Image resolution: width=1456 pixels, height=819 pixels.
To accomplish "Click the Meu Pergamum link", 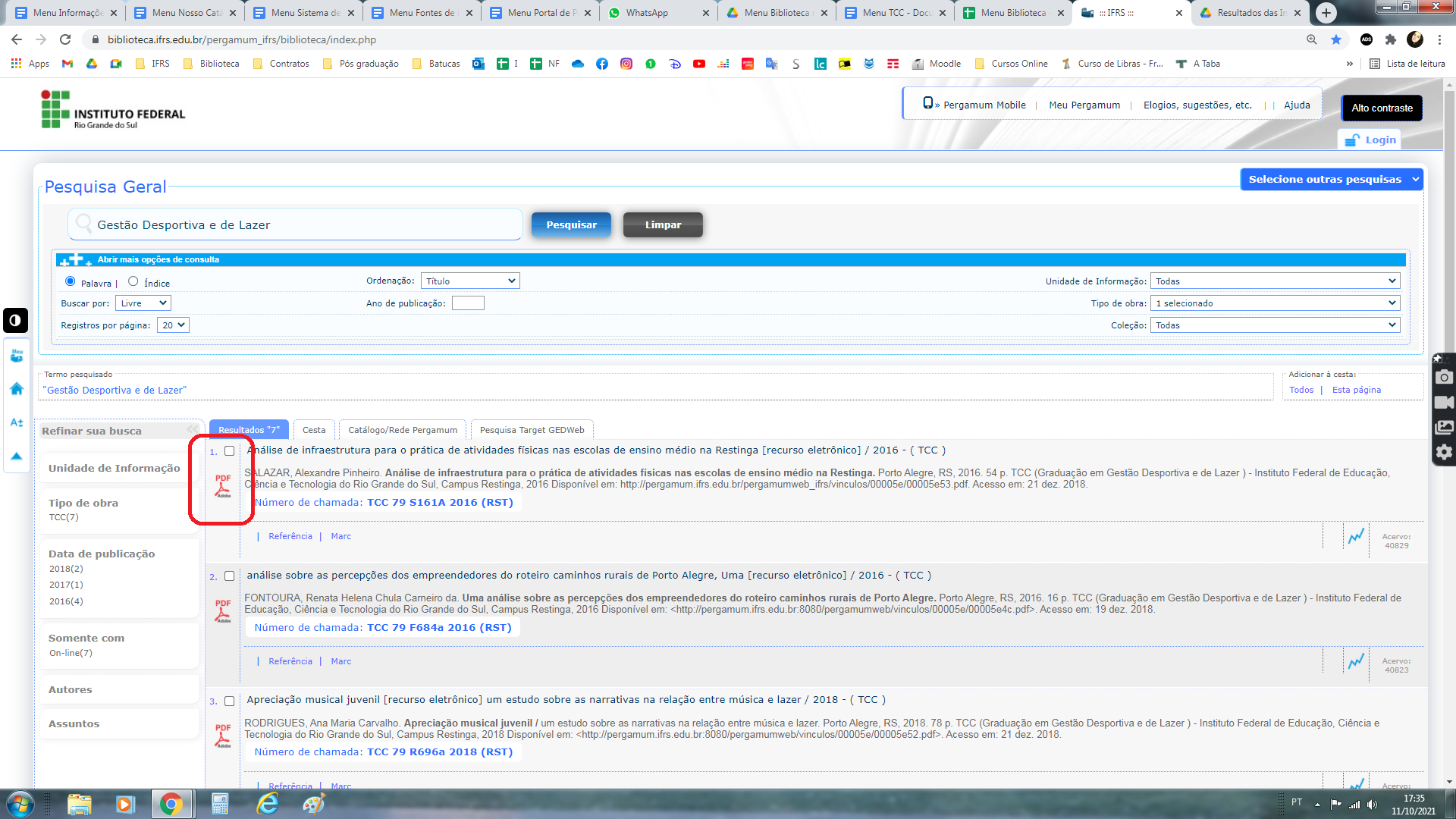I will pyautogui.click(x=1084, y=105).
